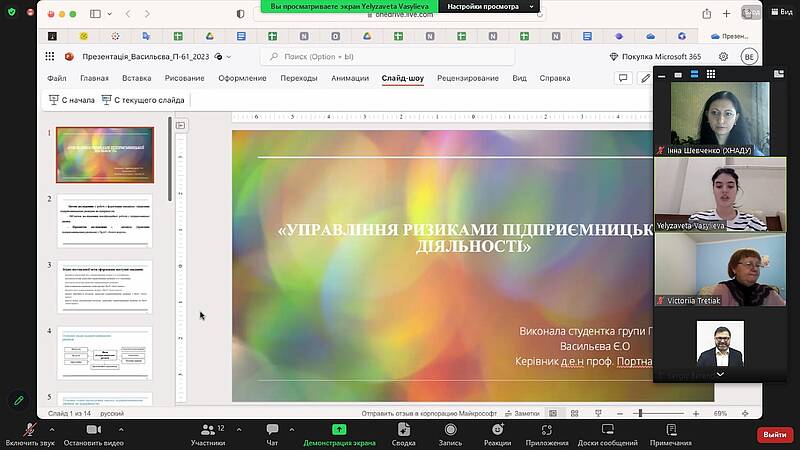Viewport: 800px width, 450px height.
Task: Open the Zoom chat icon
Action: pyautogui.click(x=272, y=429)
